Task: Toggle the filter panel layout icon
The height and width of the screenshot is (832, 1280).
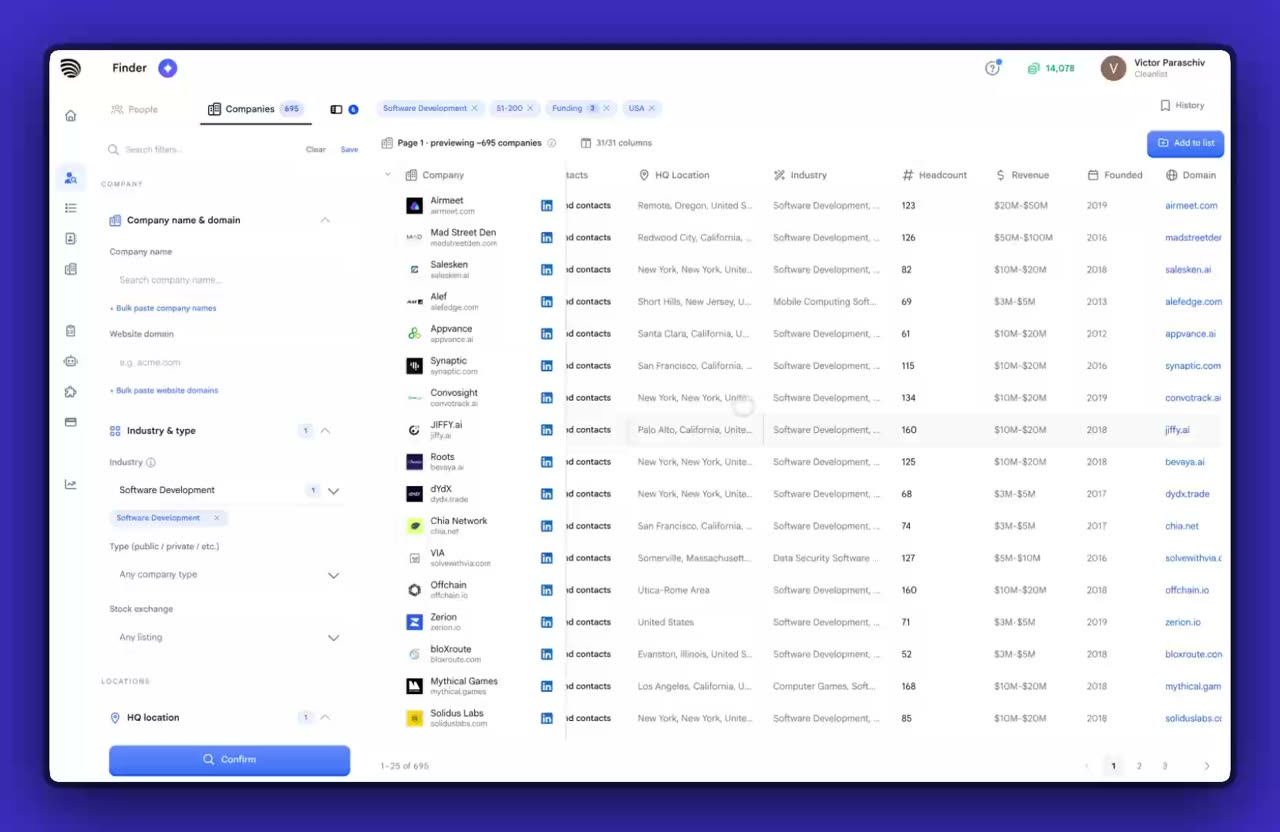Action: click(336, 109)
